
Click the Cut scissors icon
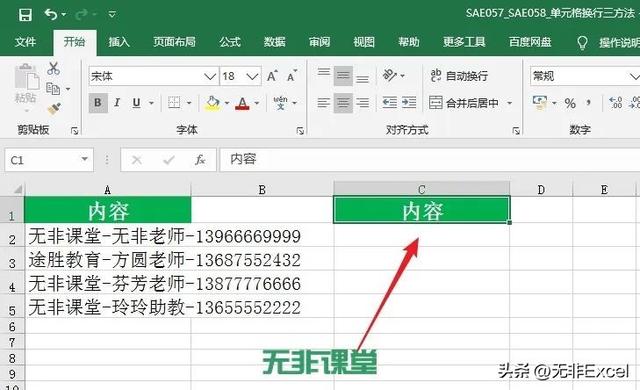[53, 69]
